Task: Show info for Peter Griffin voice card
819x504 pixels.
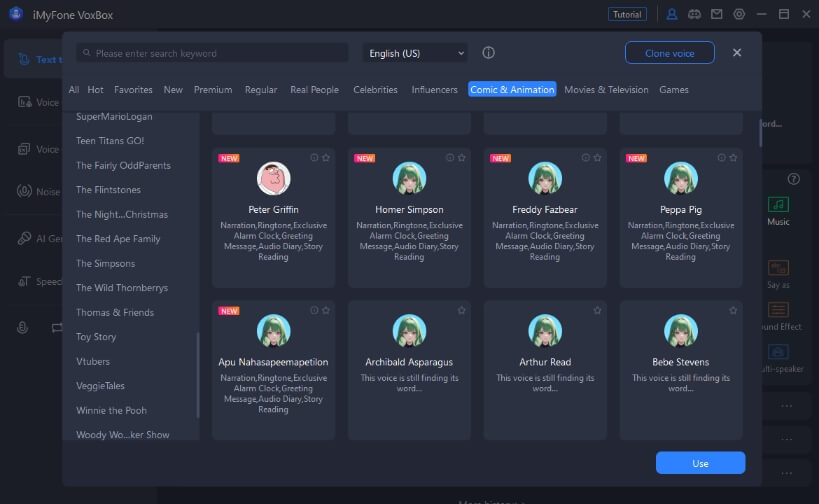Action: [314, 158]
